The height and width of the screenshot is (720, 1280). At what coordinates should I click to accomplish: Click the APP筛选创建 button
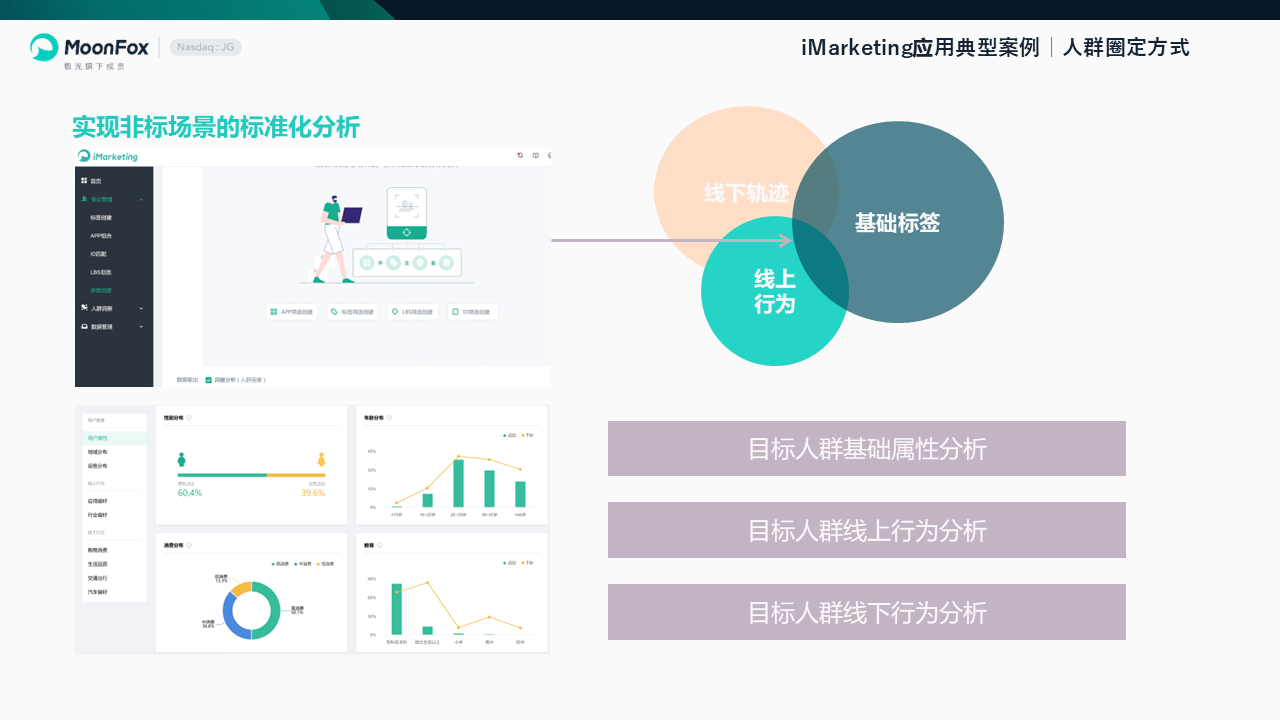pos(292,312)
